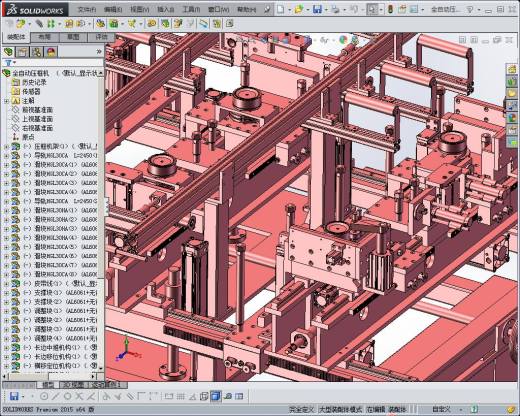Viewport: 520px width, 416px height.
Task: Click the Rebuild traffic light icon
Action: pyautogui.click(x=390, y=9)
